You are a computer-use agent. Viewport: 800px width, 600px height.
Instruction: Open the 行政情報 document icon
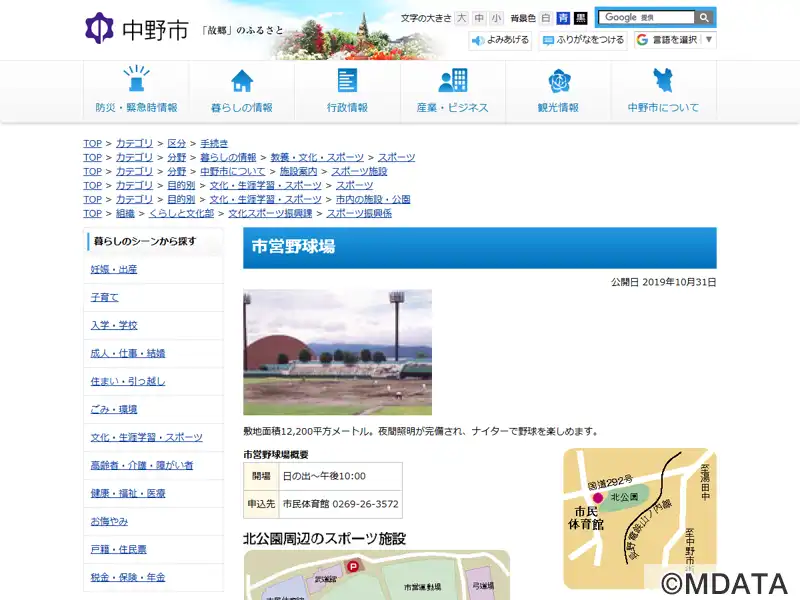(347, 81)
